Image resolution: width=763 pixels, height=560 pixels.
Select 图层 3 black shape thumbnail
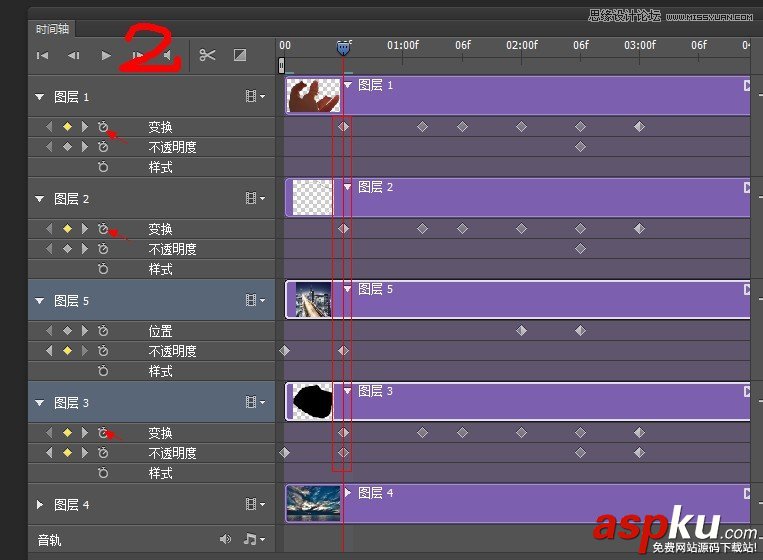pyautogui.click(x=313, y=402)
